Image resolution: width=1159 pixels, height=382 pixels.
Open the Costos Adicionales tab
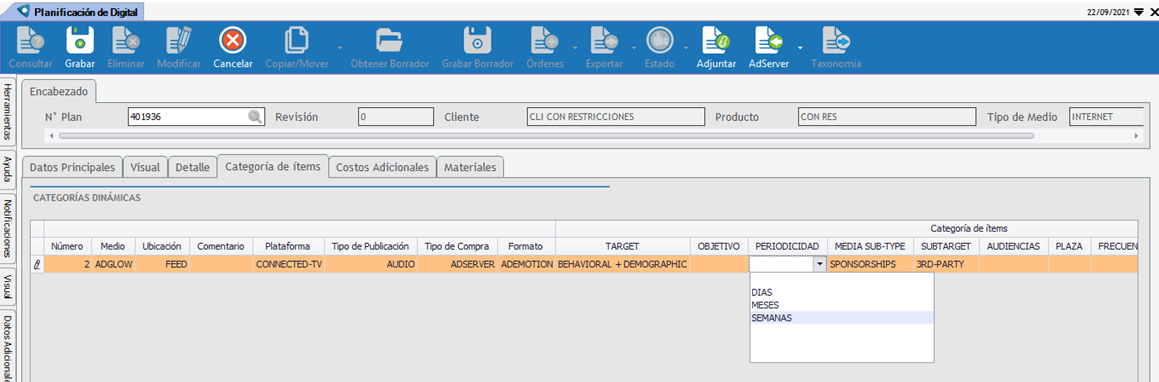pos(382,167)
